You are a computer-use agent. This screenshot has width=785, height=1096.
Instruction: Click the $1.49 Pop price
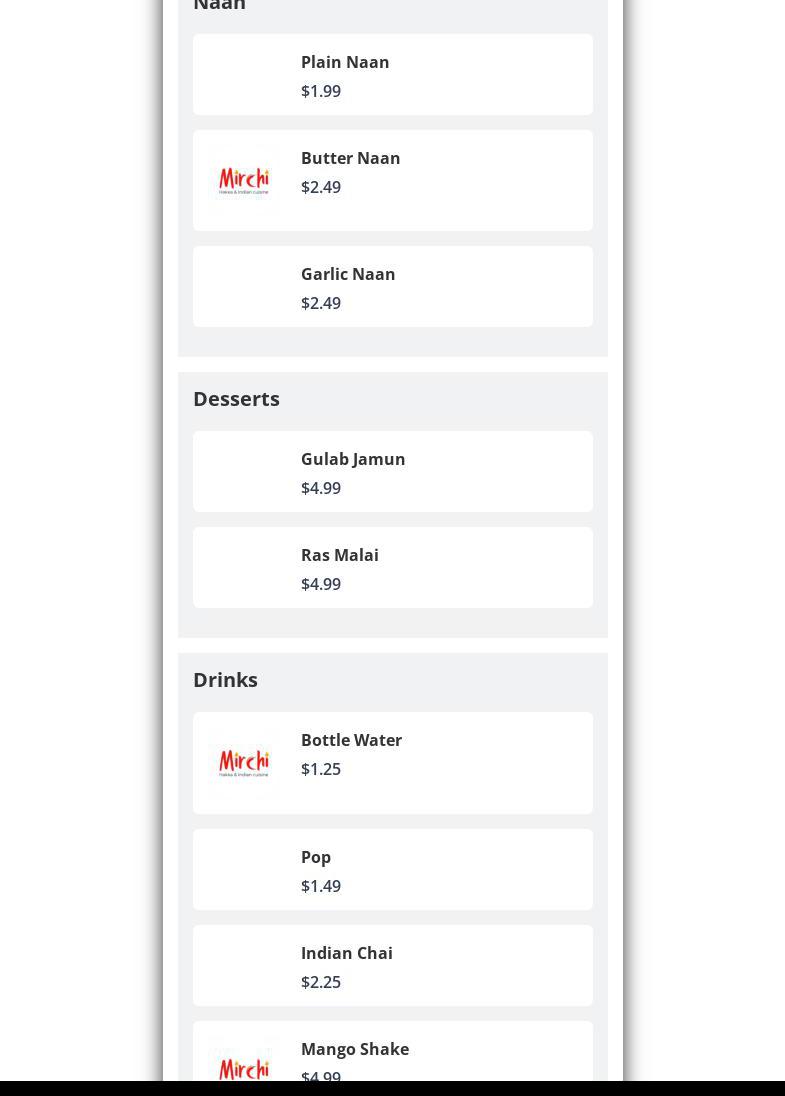tap(320, 886)
